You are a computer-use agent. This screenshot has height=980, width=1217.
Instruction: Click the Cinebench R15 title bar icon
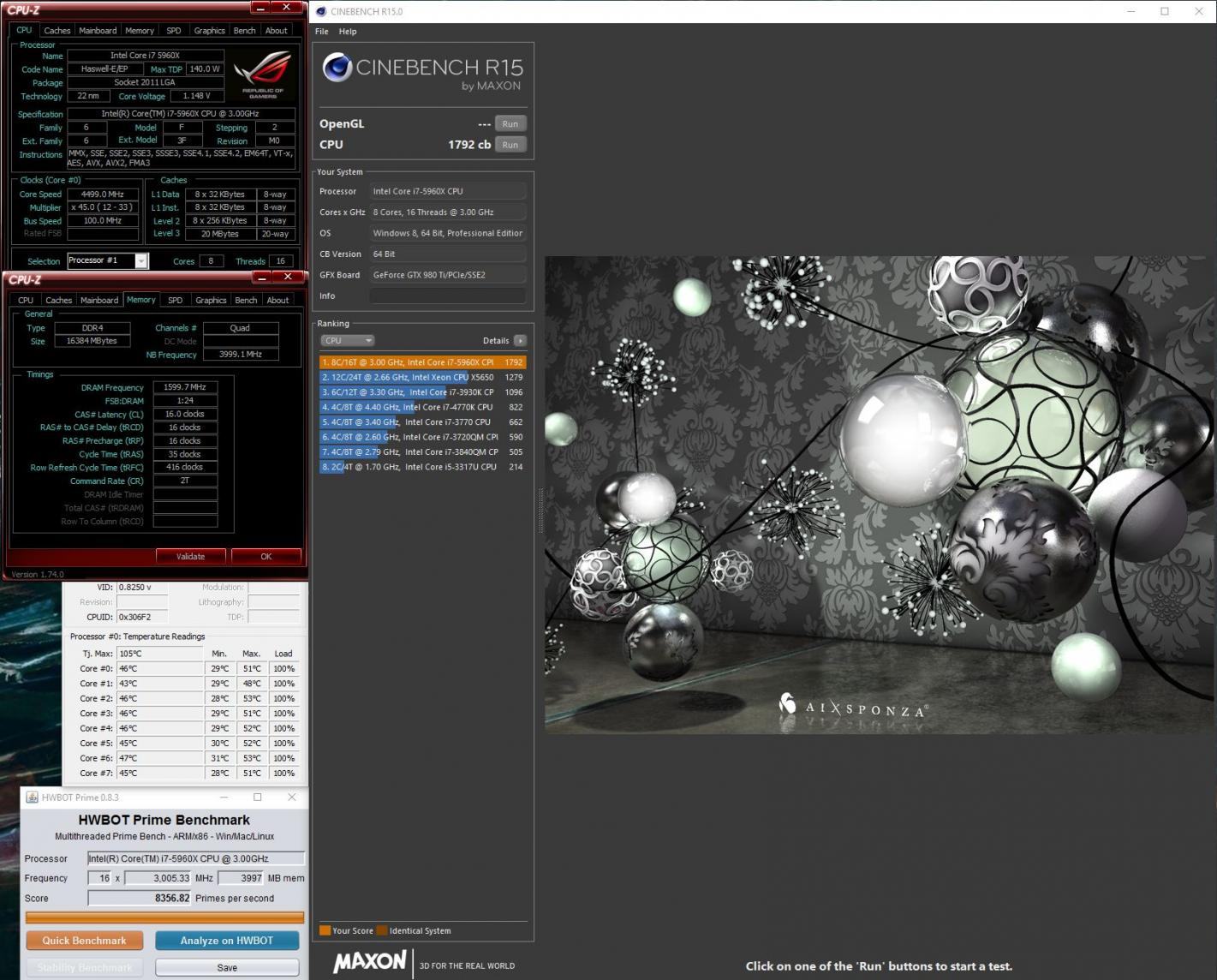320,11
